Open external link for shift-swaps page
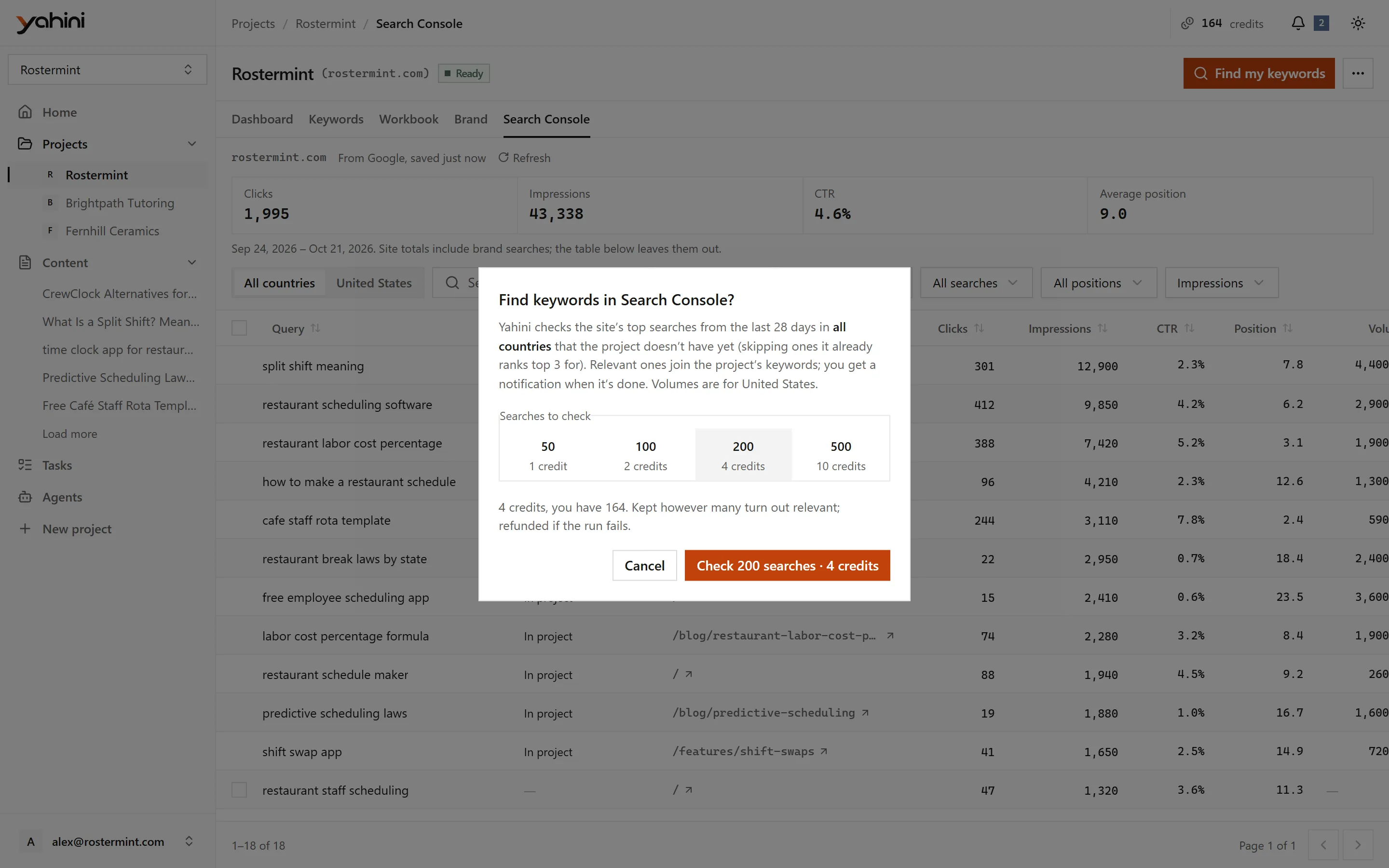 coord(824,751)
